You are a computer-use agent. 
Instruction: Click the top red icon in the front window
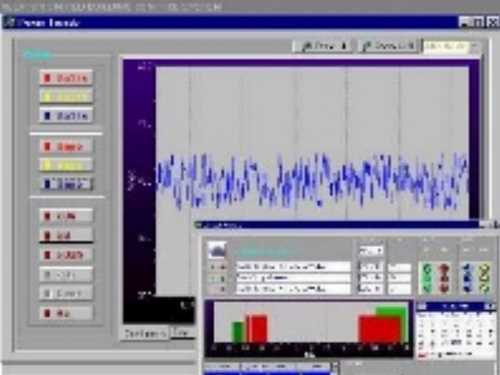444,268
